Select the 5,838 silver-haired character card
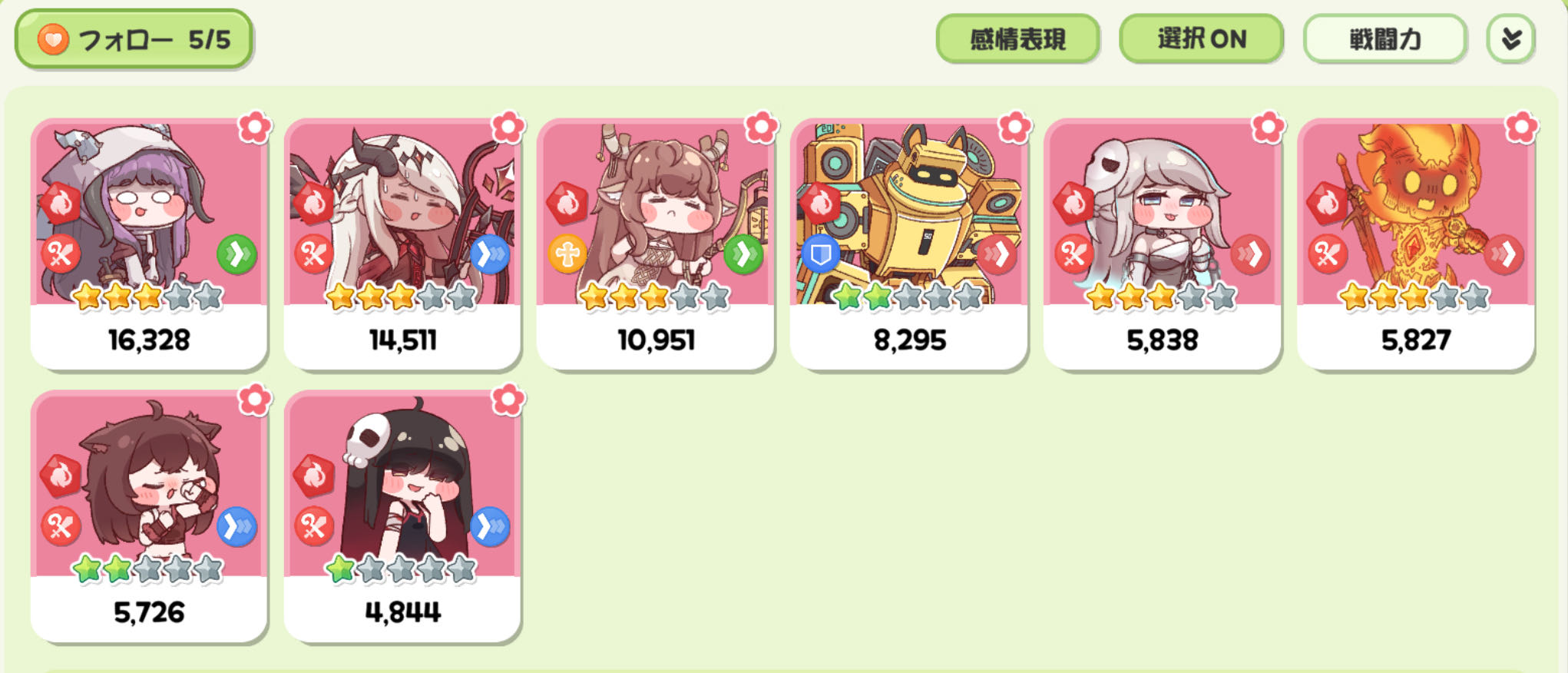Viewport: 1568px width, 673px height. [1162, 244]
